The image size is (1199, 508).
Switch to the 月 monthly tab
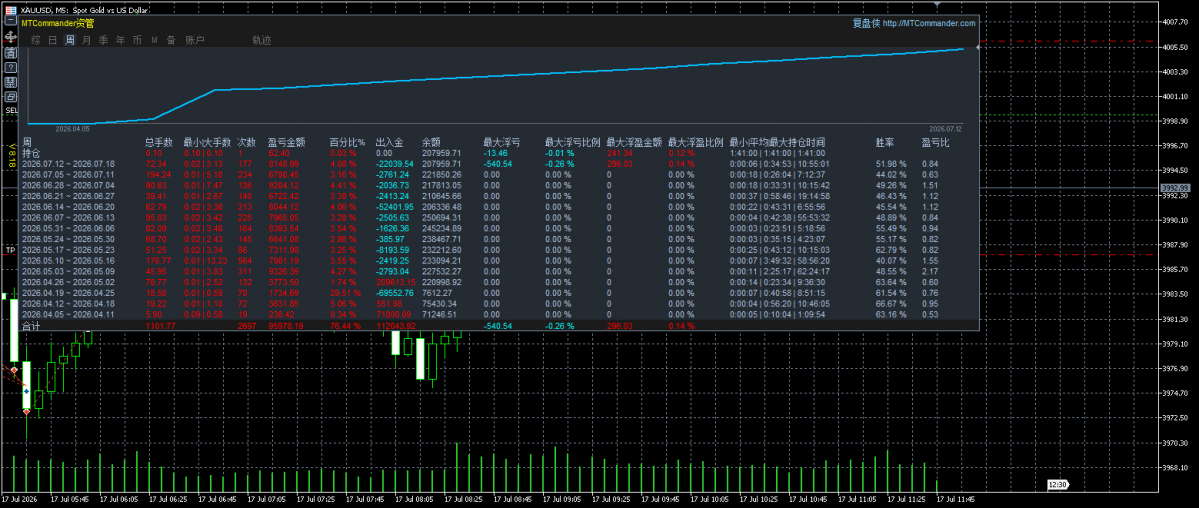[x=86, y=40]
